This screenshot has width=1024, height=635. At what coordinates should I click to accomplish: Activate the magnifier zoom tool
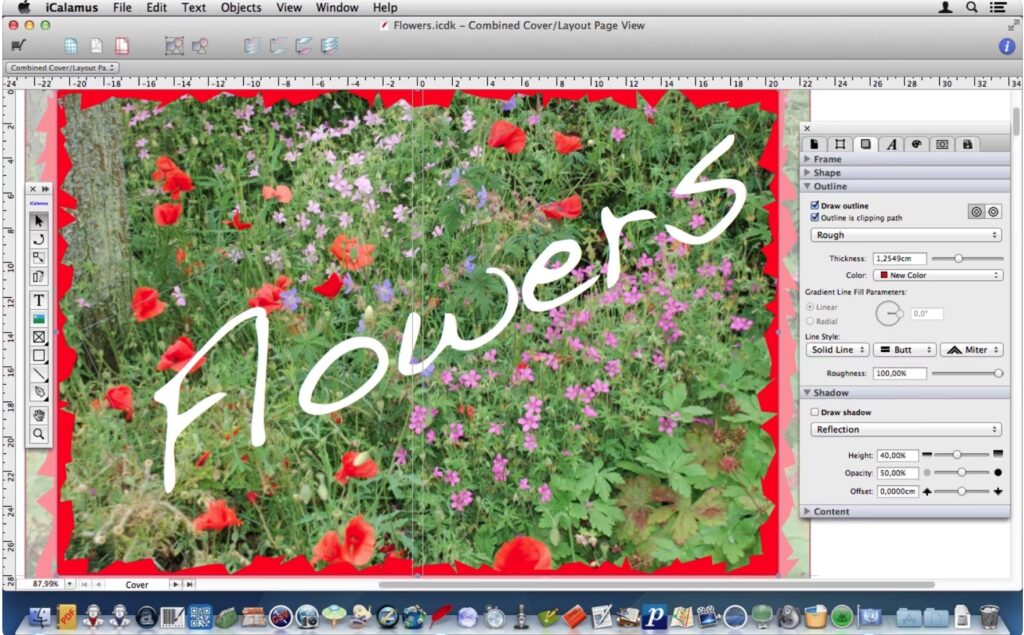point(39,434)
